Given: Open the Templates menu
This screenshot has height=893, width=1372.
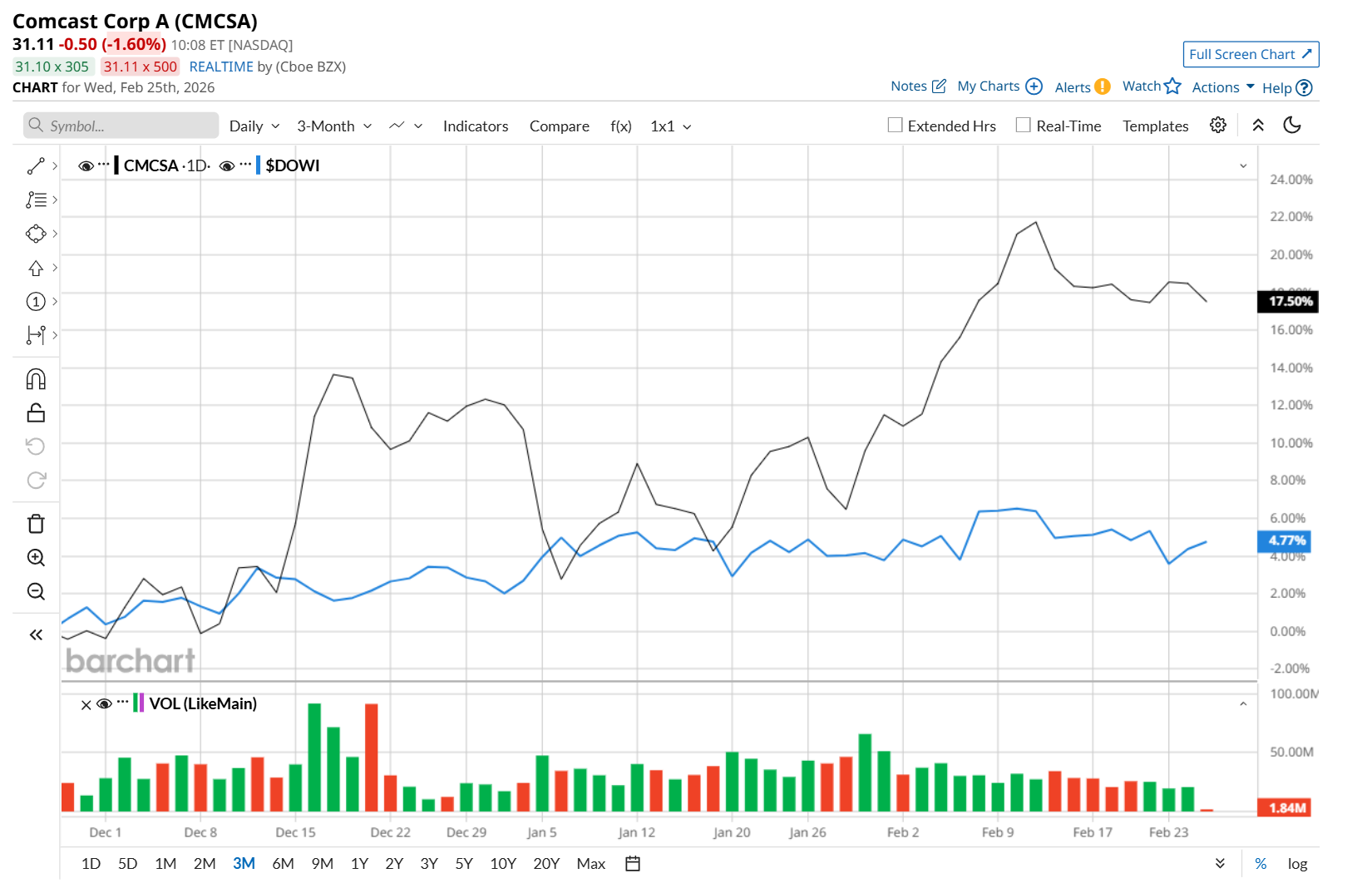Looking at the screenshot, I should point(1156,126).
